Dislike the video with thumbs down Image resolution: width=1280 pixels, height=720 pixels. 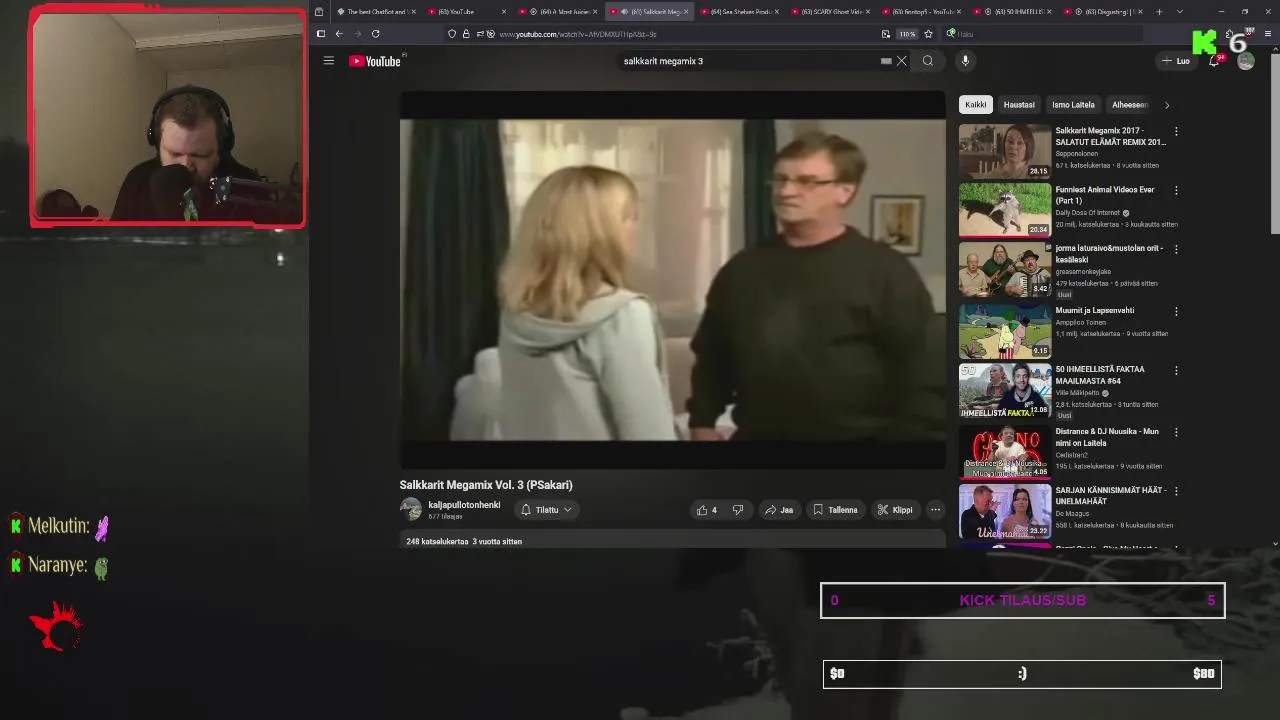[738, 510]
